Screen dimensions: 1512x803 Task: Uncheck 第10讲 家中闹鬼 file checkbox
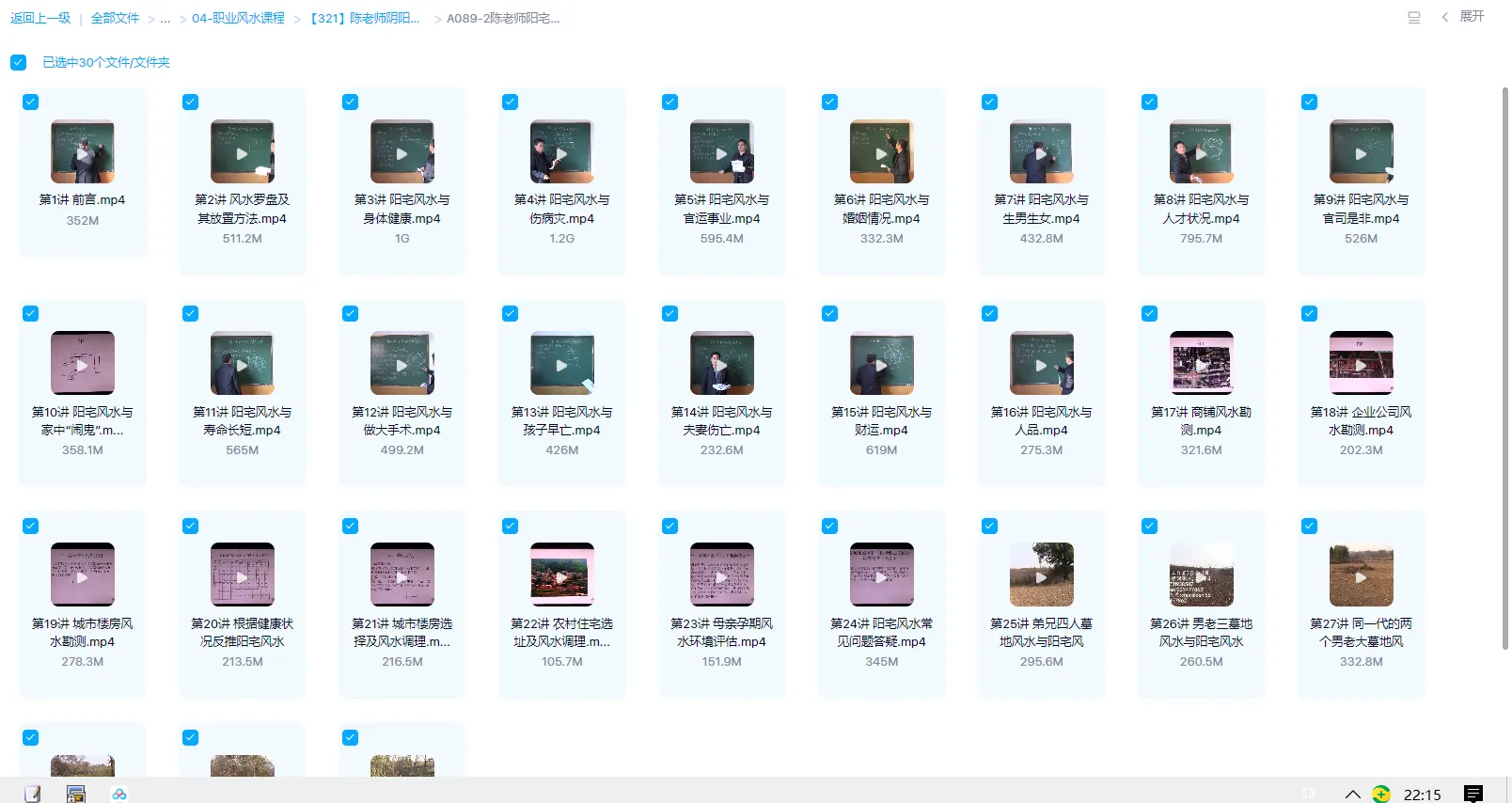(31, 313)
